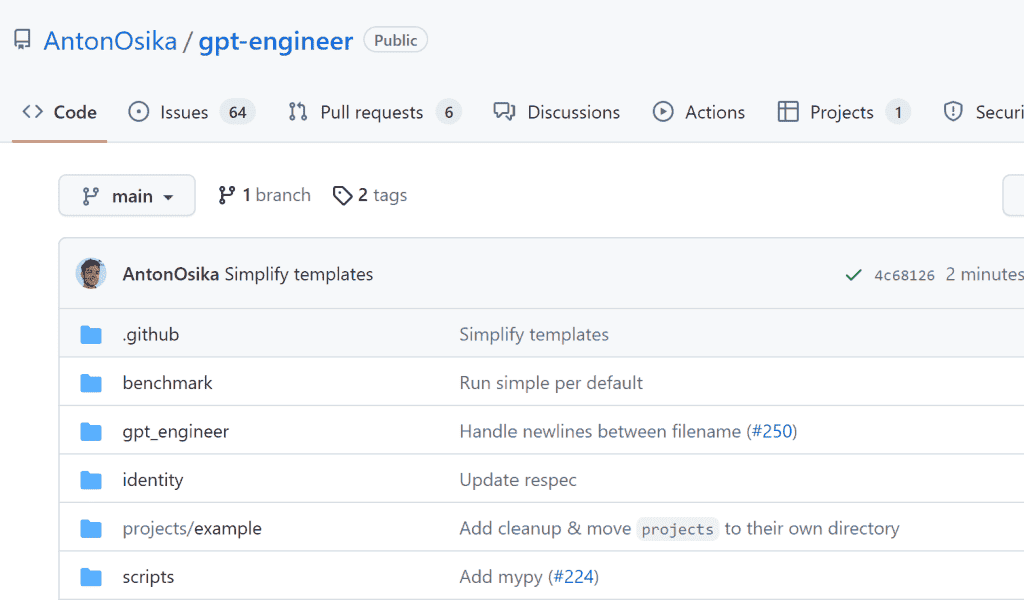Screen dimensions: 1024x600
Task: Click the Discussions speech bubble icon
Action: coord(504,112)
